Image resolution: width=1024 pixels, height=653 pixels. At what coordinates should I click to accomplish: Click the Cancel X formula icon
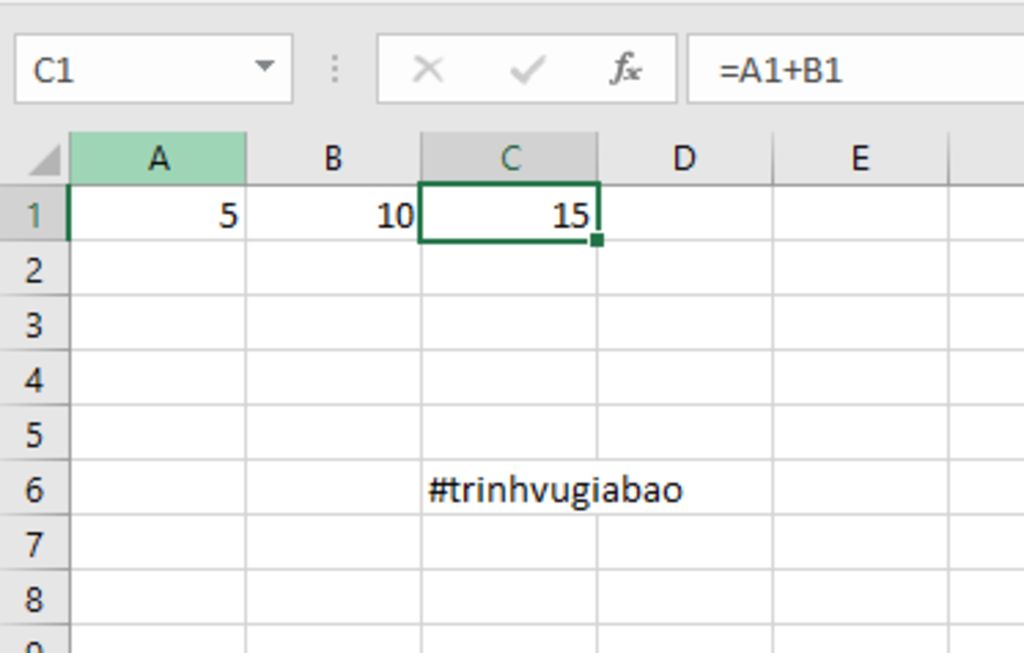pyautogui.click(x=428, y=70)
